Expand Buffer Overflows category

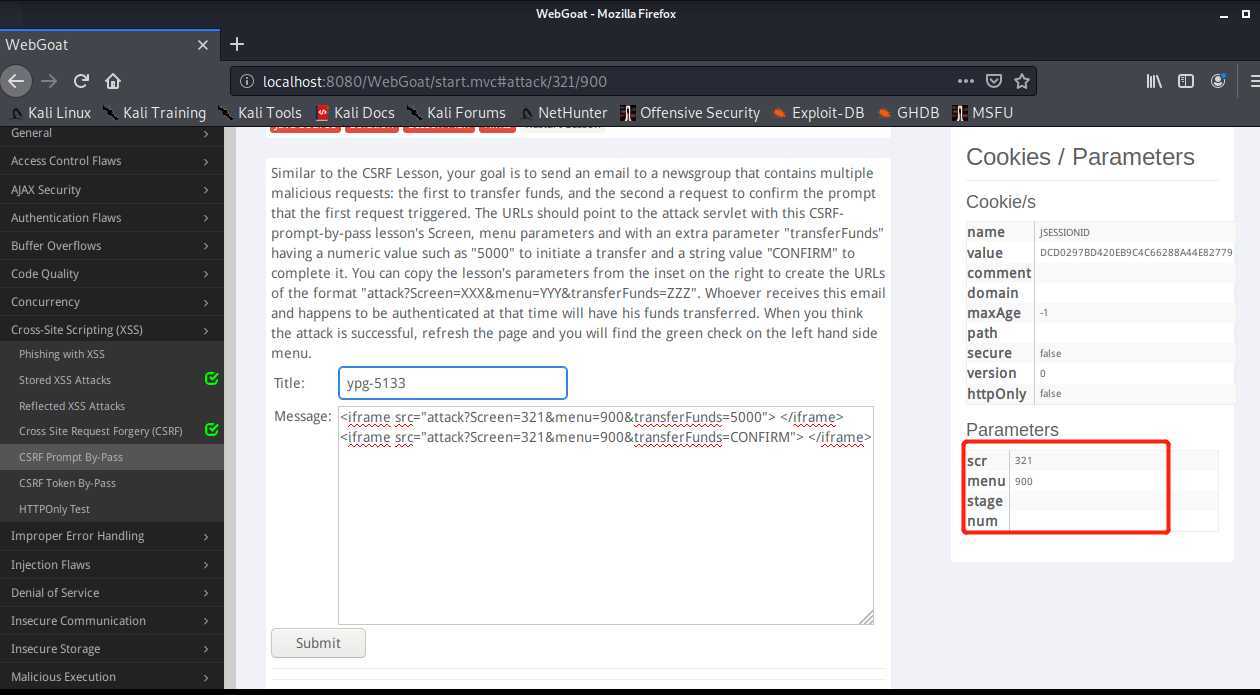[x=112, y=245]
